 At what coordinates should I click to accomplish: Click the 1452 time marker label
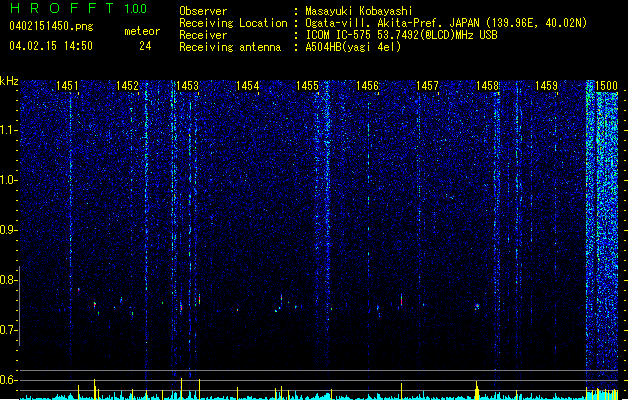(127, 86)
